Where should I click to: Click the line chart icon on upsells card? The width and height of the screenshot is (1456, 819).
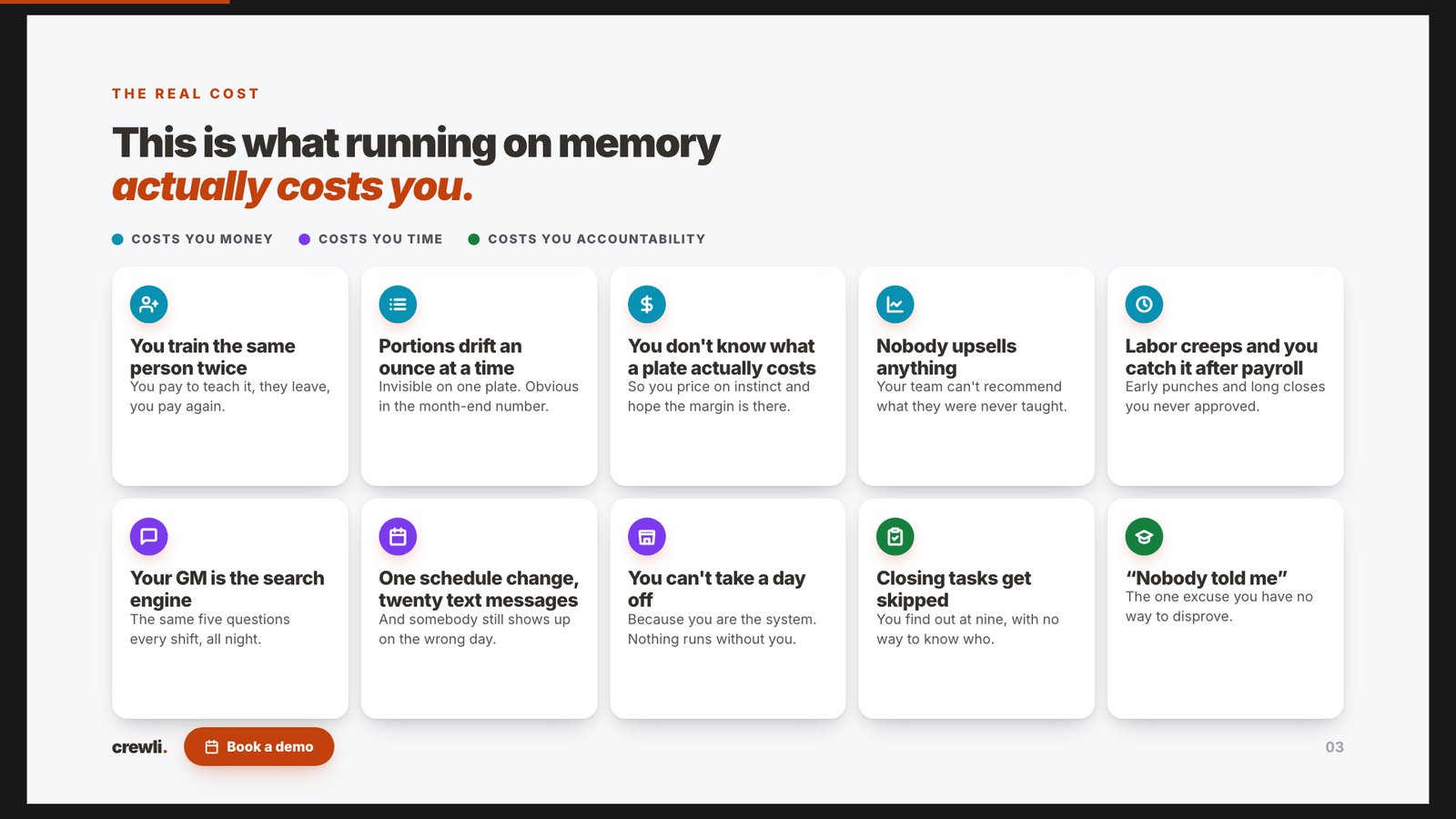click(895, 304)
